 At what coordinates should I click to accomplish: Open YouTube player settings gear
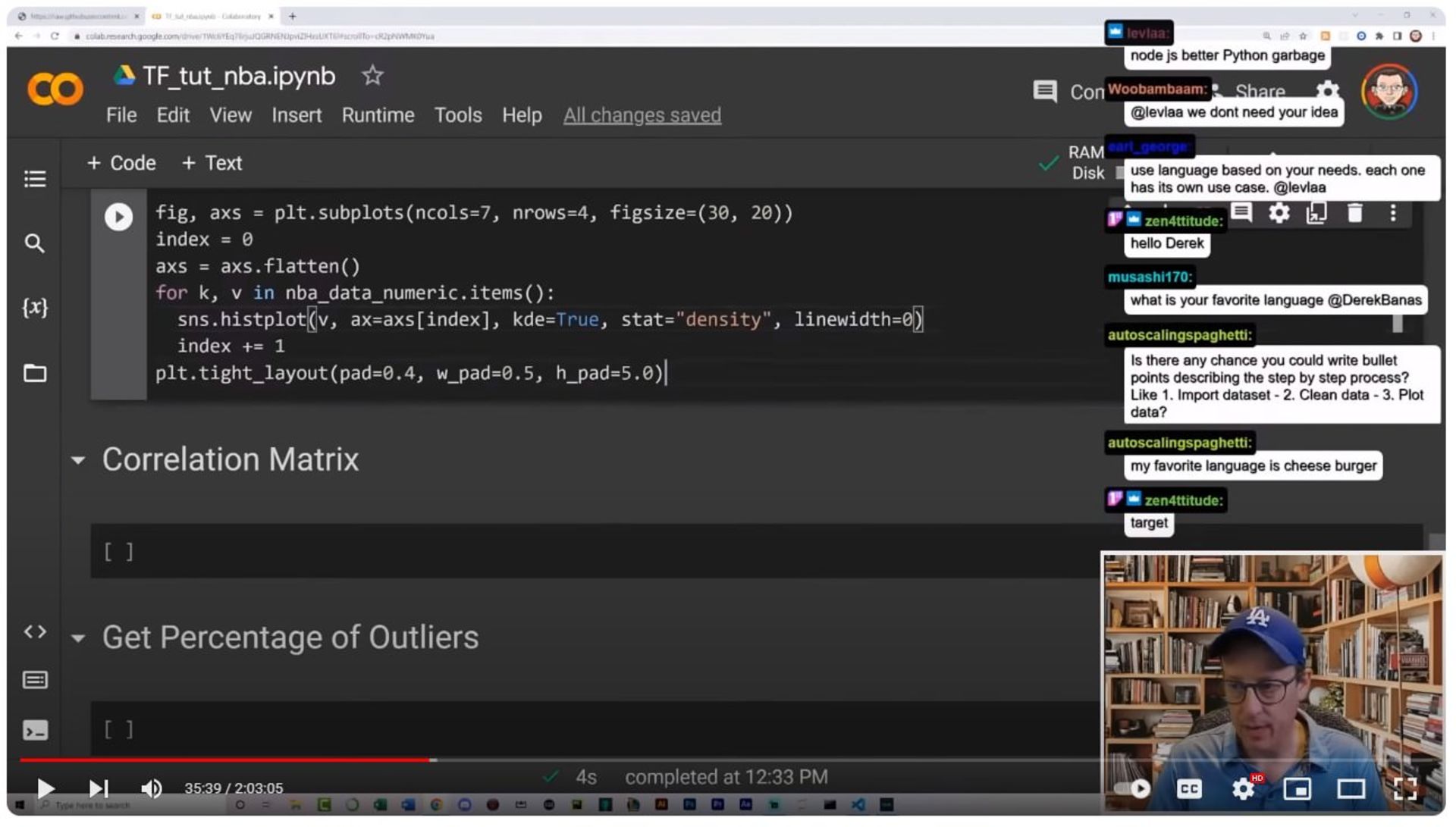pyautogui.click(x=1244, y=789)
